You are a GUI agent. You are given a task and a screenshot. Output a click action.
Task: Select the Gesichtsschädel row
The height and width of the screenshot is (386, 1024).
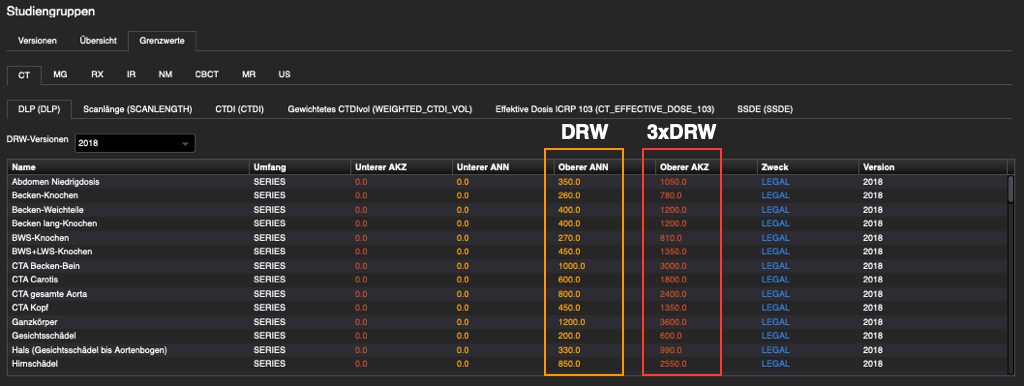tap(507, 336)
